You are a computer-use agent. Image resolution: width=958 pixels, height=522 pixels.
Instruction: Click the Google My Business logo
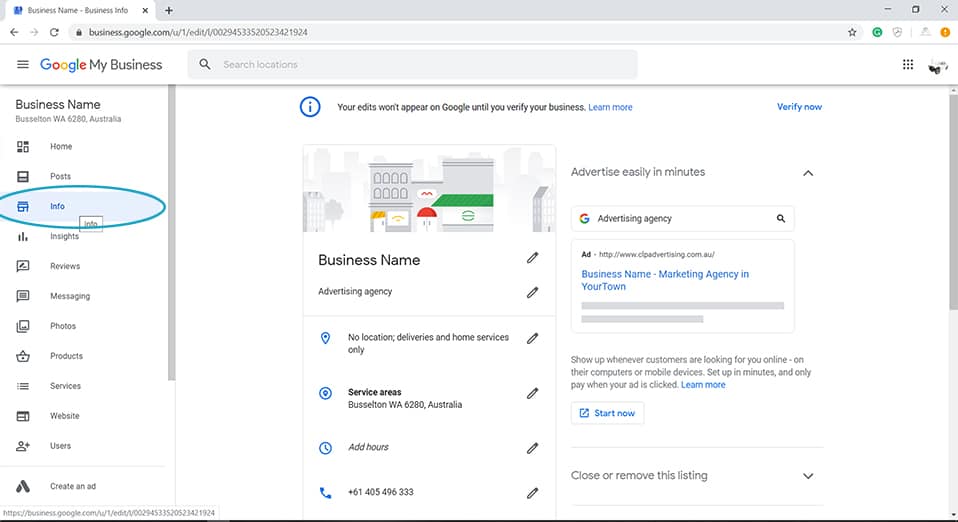[101, 65]
